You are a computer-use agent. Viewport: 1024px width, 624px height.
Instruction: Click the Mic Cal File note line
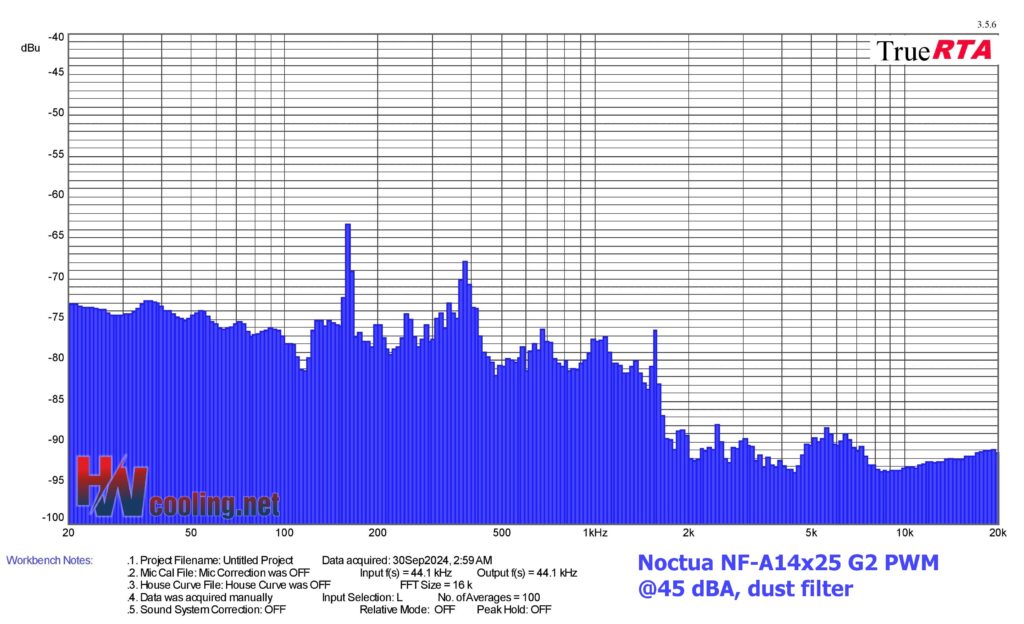[x=219, y=573]
